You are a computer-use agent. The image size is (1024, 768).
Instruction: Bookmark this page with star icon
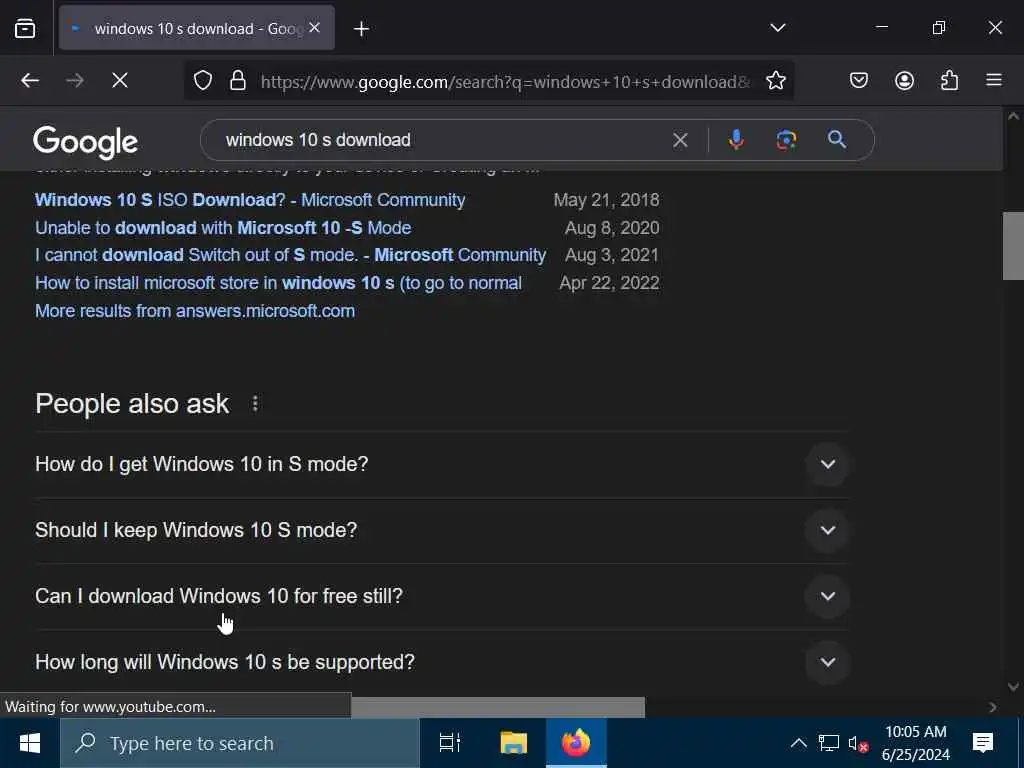tap(775, 80)
